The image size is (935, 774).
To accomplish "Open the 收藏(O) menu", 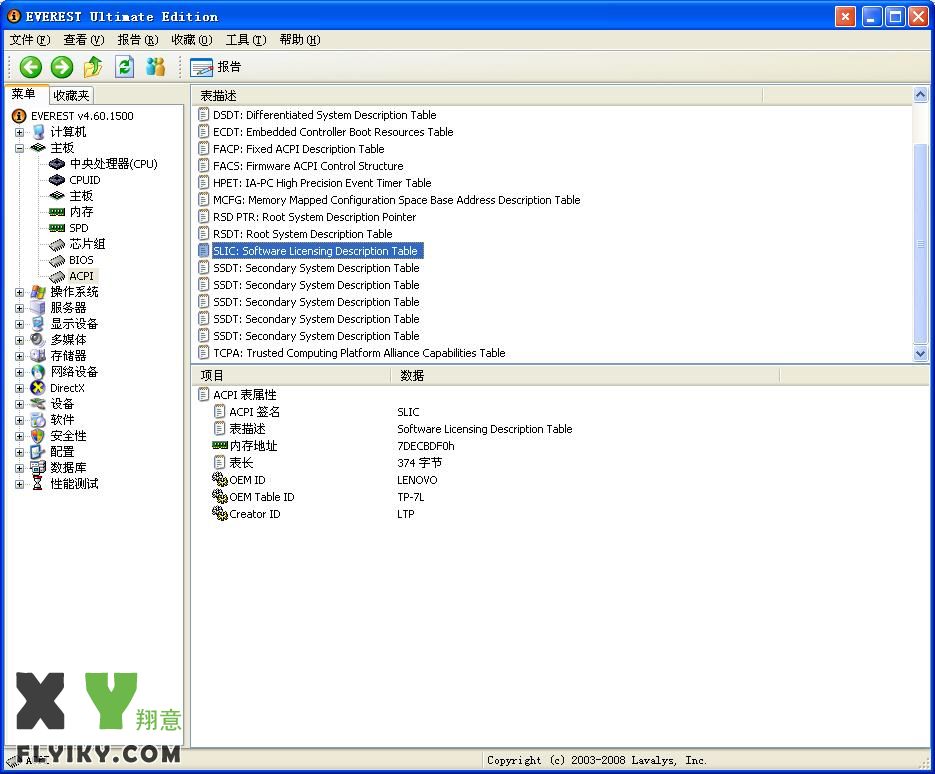I will [191, 40].
